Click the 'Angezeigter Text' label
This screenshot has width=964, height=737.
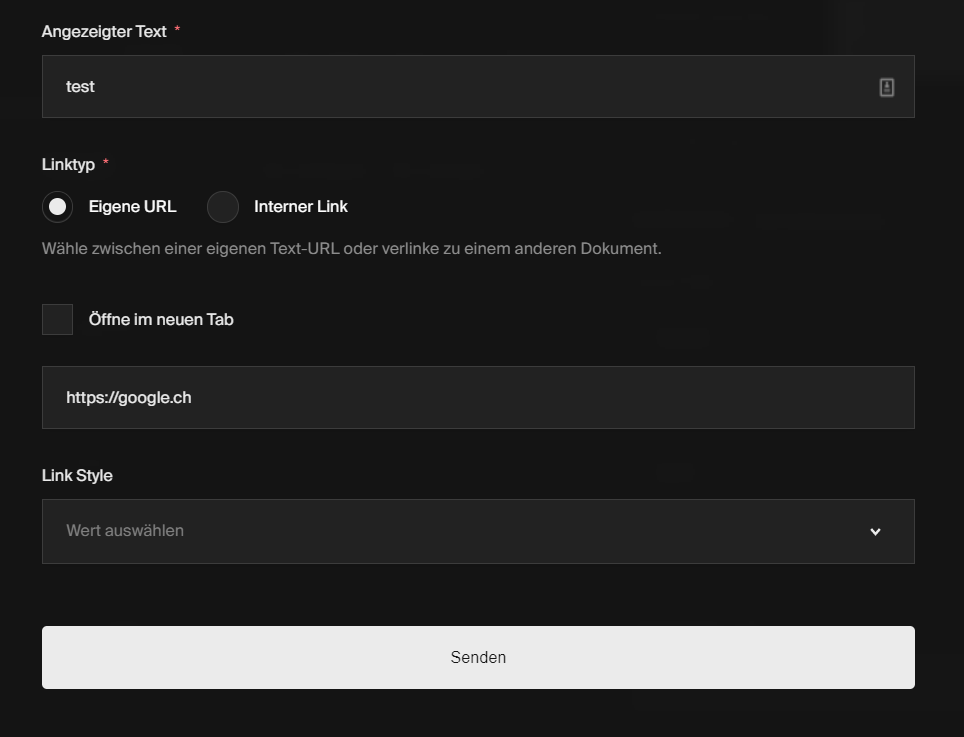coord(103,31)
